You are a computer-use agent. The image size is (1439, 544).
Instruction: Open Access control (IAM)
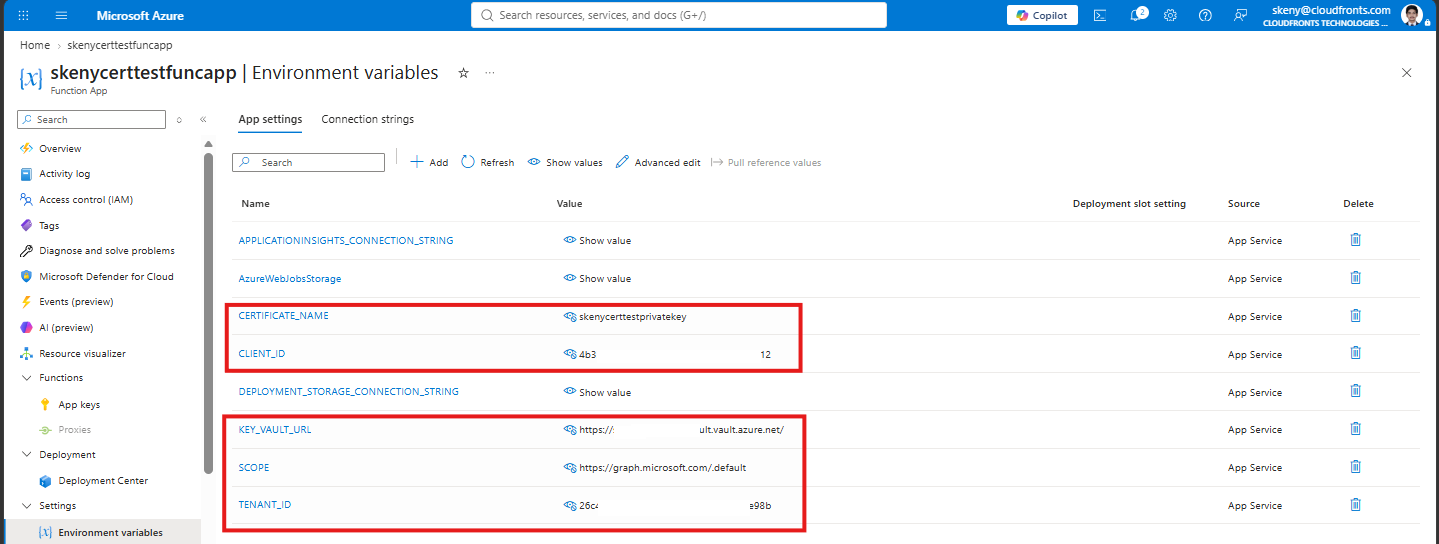point(85,199)
